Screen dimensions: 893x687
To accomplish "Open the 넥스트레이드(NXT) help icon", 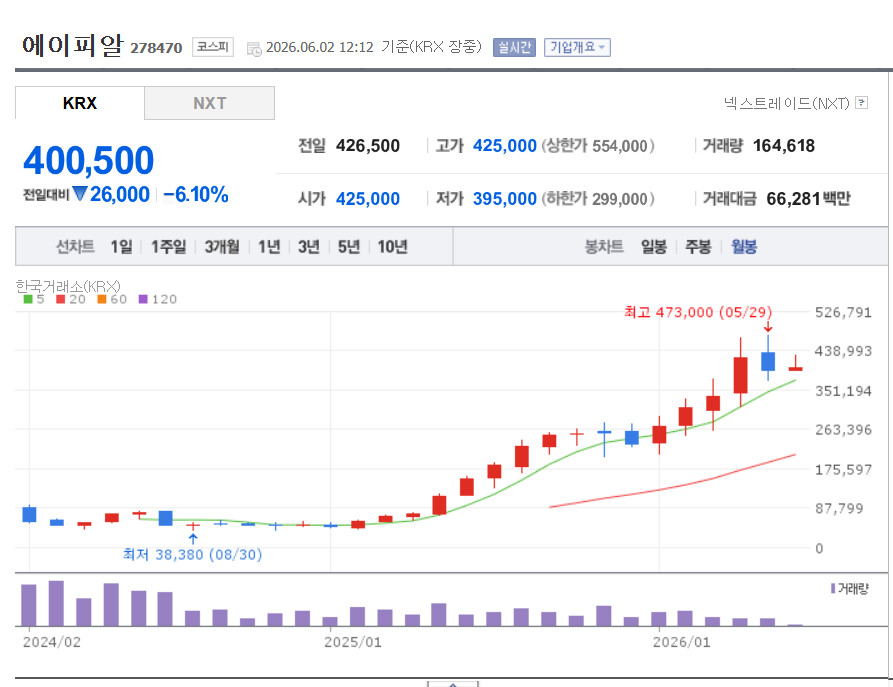I will pos(862,103).
